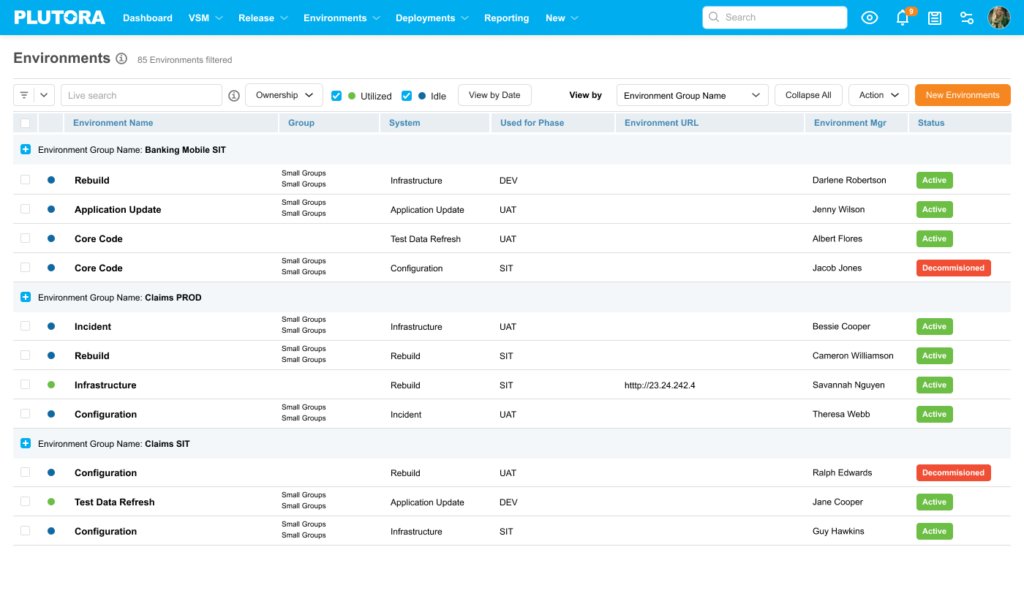Expand the VSM menu
Image resolution: width=1024 pixels, height=607 pixels.
pos(205,18)
